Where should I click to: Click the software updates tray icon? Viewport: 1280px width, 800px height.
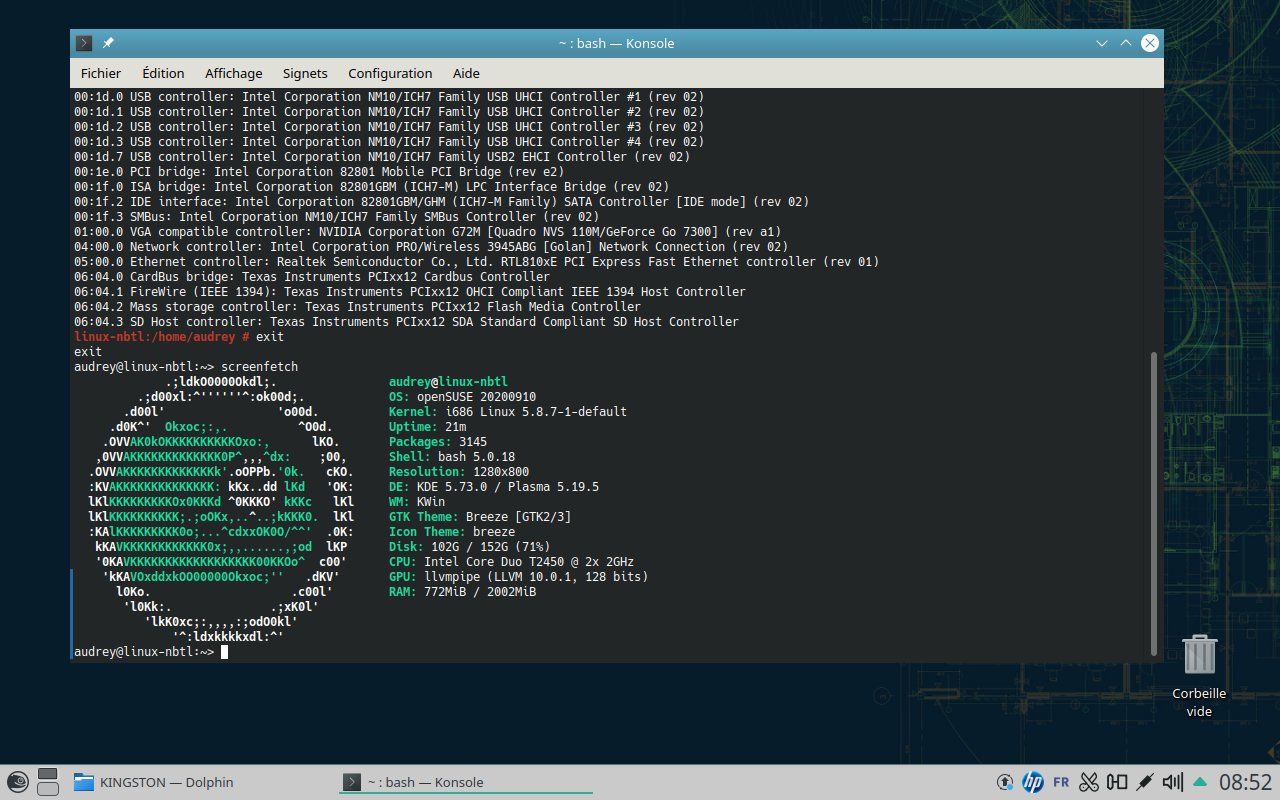[x=1004, y=782]
